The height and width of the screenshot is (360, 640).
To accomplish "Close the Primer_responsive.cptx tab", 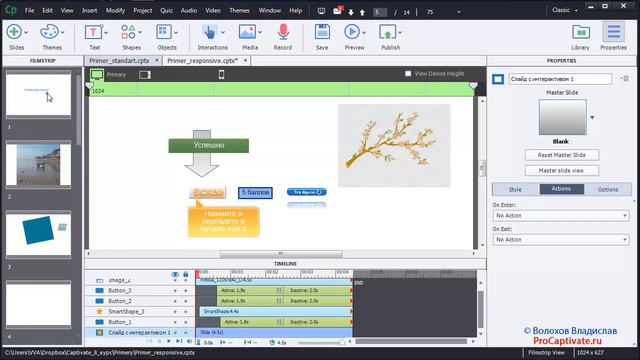I will (245, 60).
